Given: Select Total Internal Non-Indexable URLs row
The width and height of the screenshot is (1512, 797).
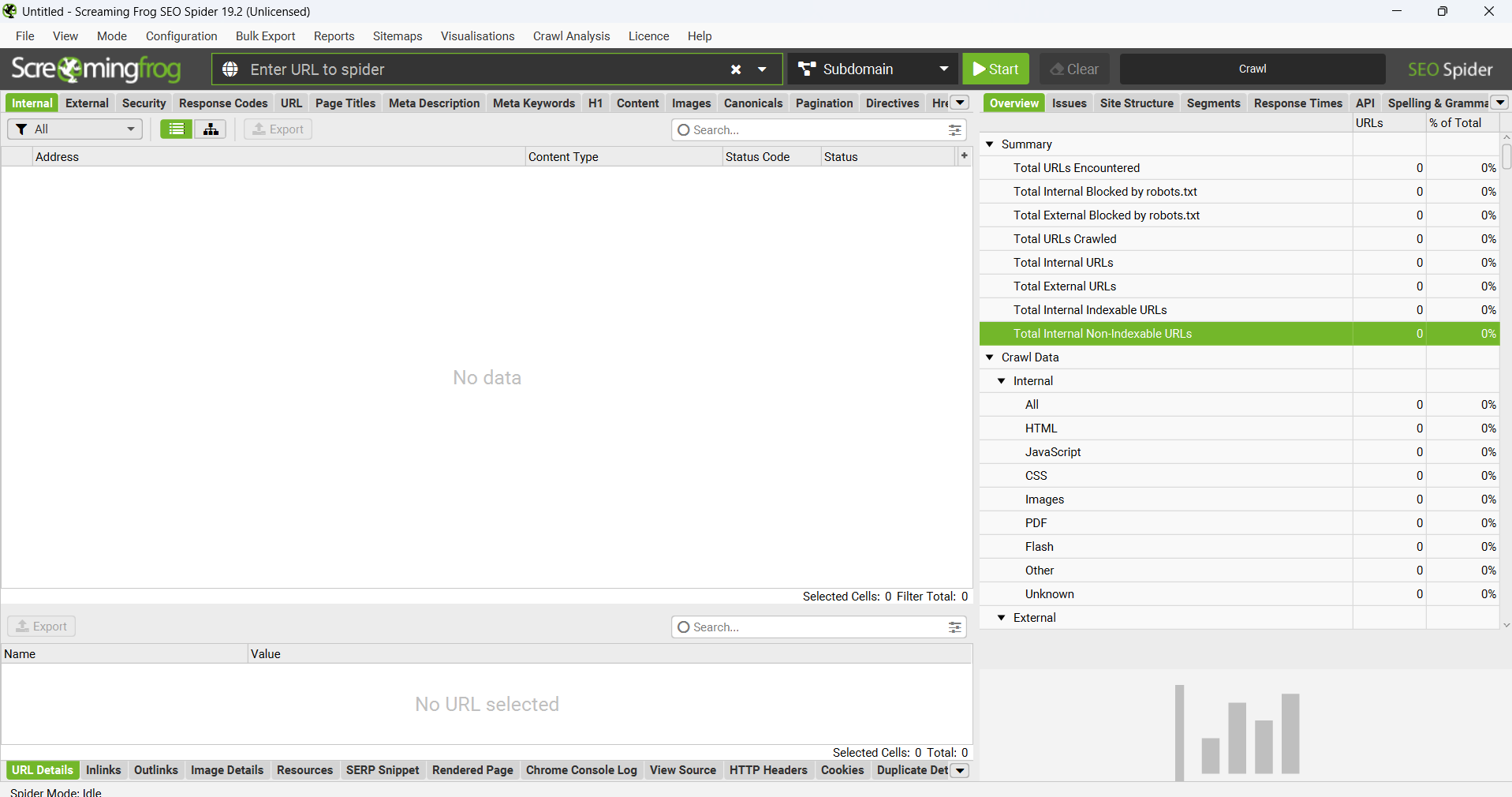Looking at the screenshot, I should (x=1239, y=334).
